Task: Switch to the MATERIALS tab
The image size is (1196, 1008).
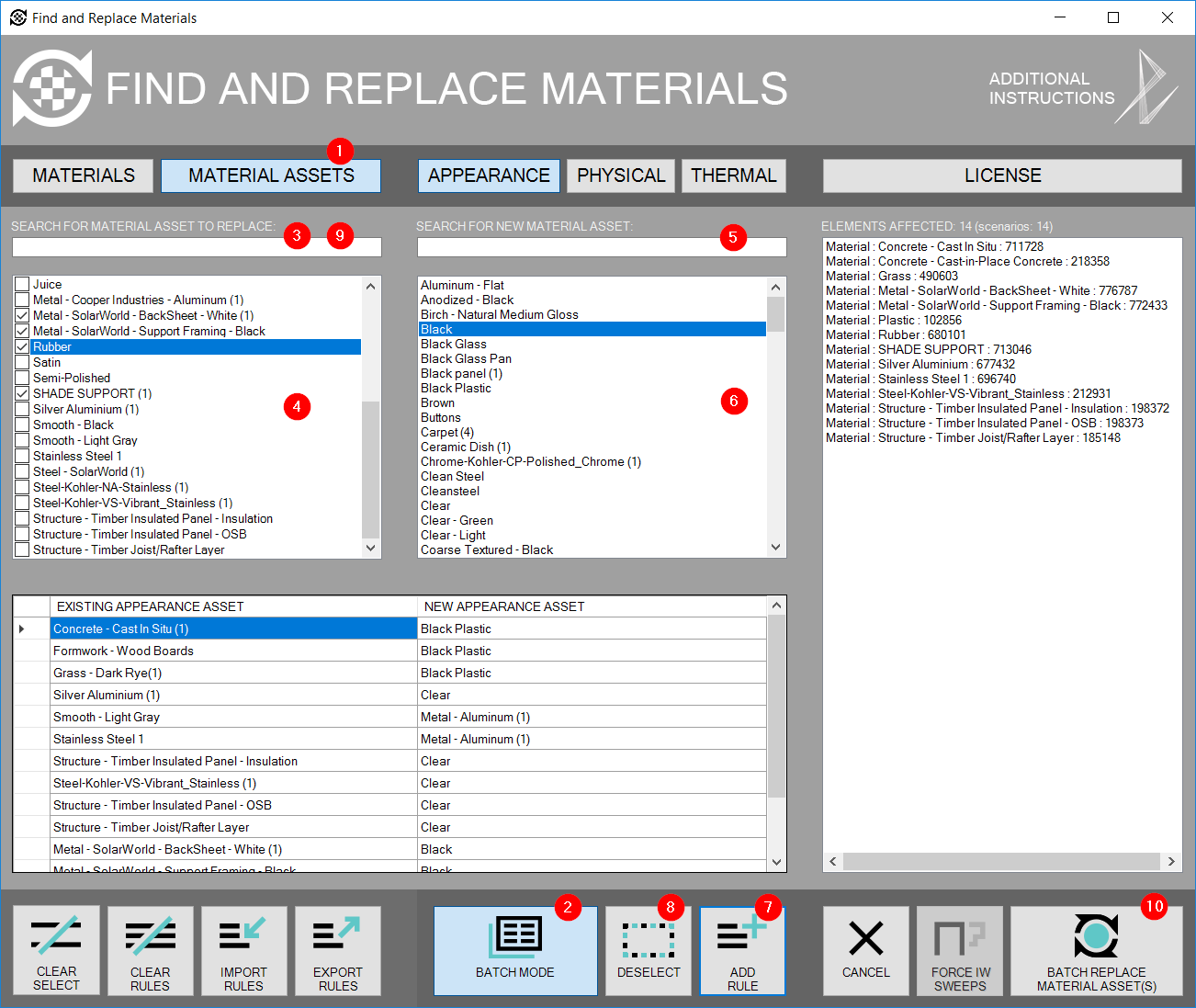Action: [x=82, y=175]
